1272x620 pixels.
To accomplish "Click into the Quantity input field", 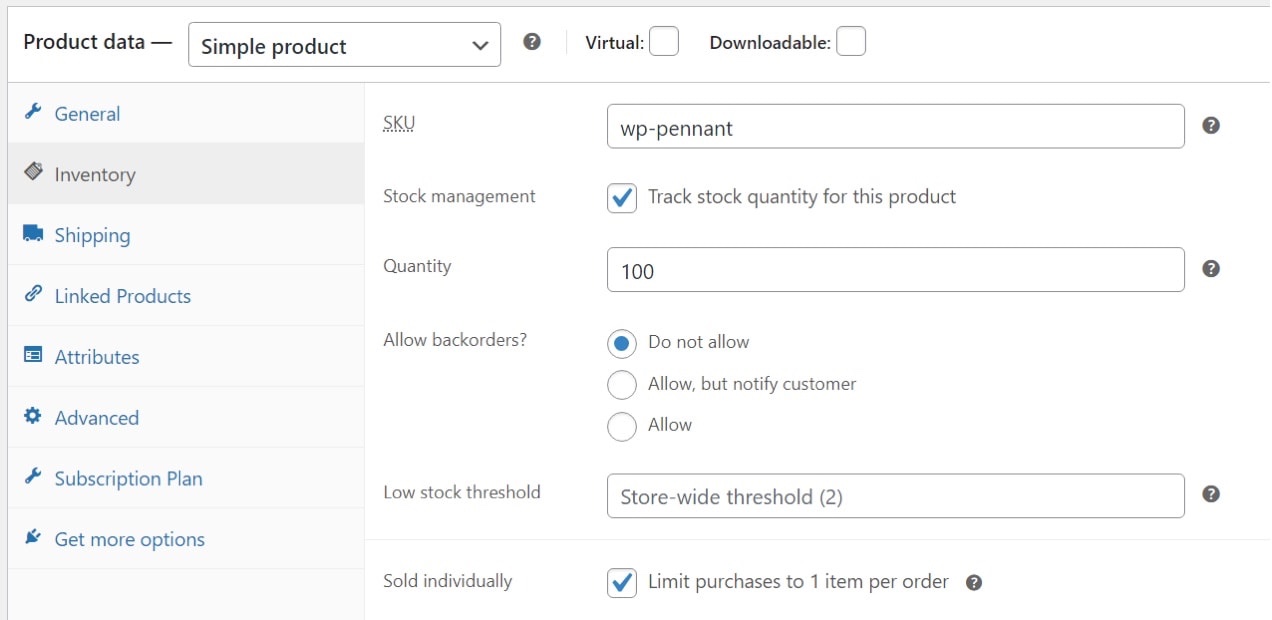I will (x=896, y=270).
